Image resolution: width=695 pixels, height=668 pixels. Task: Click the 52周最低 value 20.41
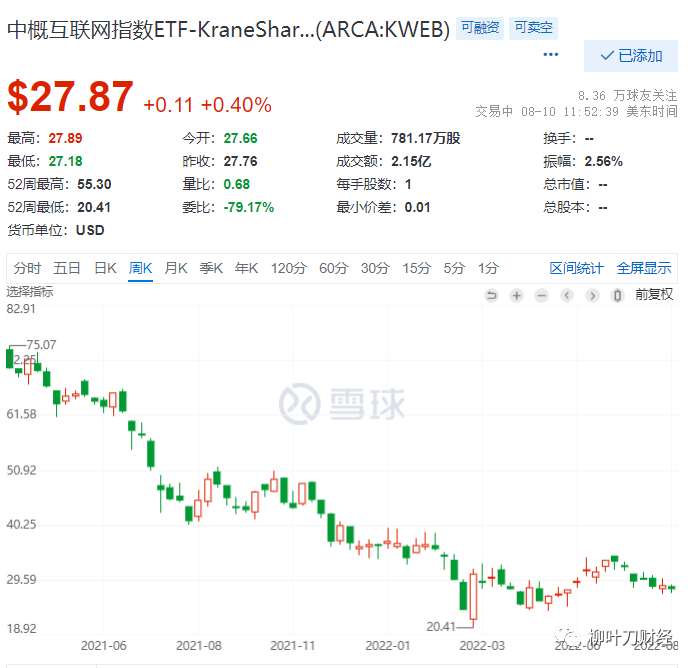click(x=94, y=207)
